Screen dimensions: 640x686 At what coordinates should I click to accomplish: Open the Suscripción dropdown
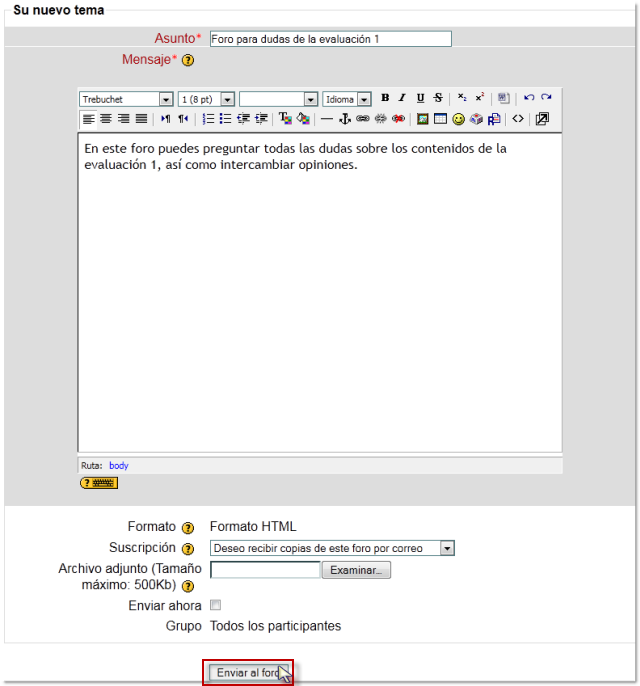pyautogui.click(x=447, y=548)
